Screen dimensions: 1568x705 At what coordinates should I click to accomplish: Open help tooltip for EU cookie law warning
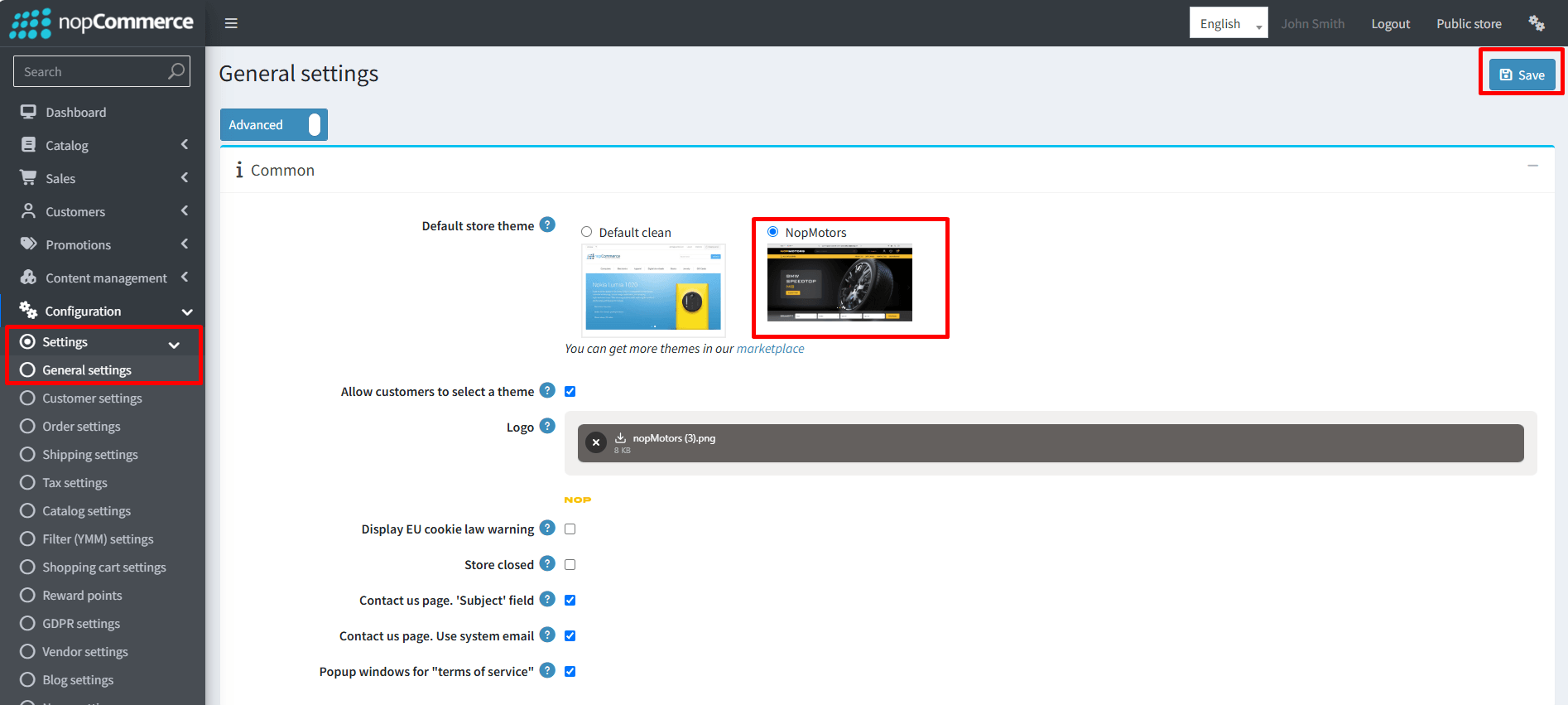(x=547, y=528)
